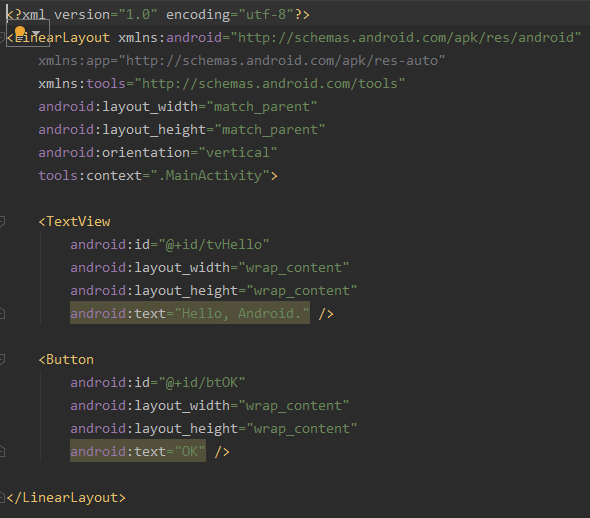This screenshot has width=590, height=518.
Task: Click the "@+id/tvHello" id value
Action: (x=214, y=245)
